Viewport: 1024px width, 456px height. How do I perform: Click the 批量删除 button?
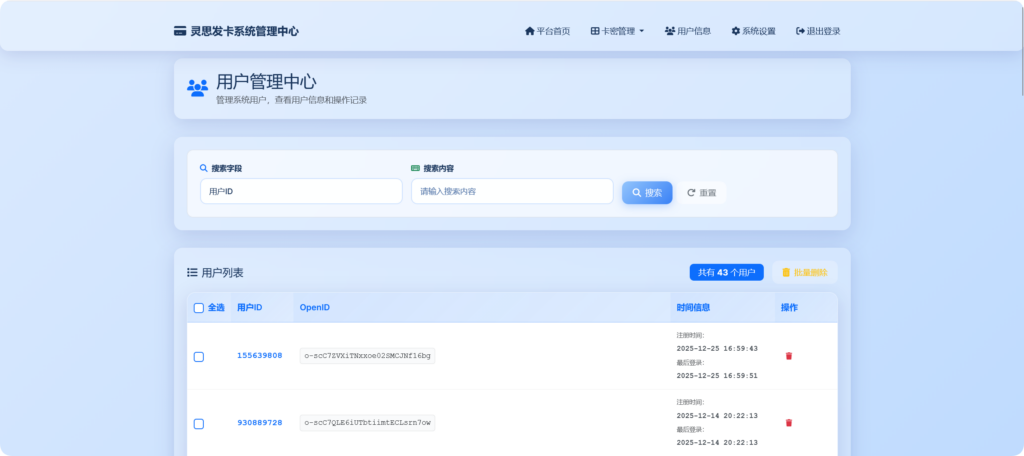point(804,272)
